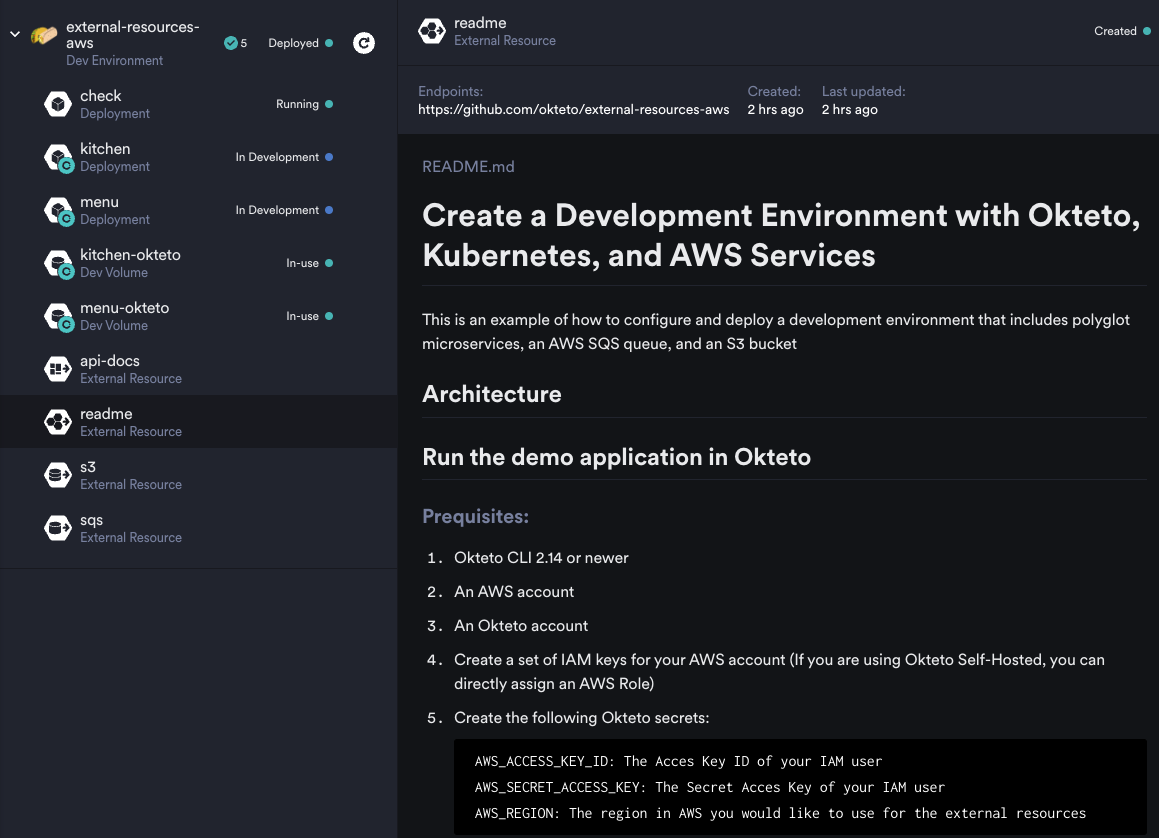Click the kitchen deployment icon
Screen dimensions: 1159x838
tap(58, 157)
